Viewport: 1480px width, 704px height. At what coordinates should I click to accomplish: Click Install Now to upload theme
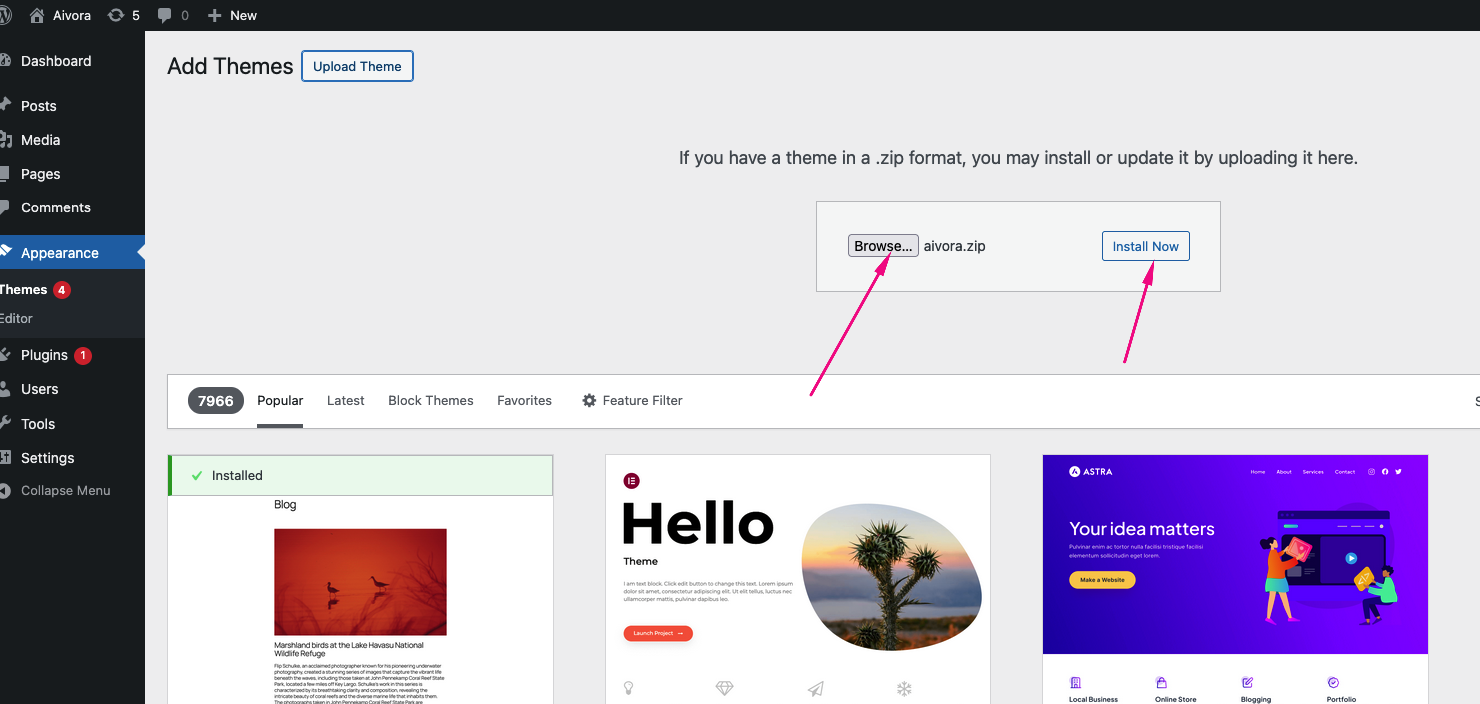point(1145,246)
